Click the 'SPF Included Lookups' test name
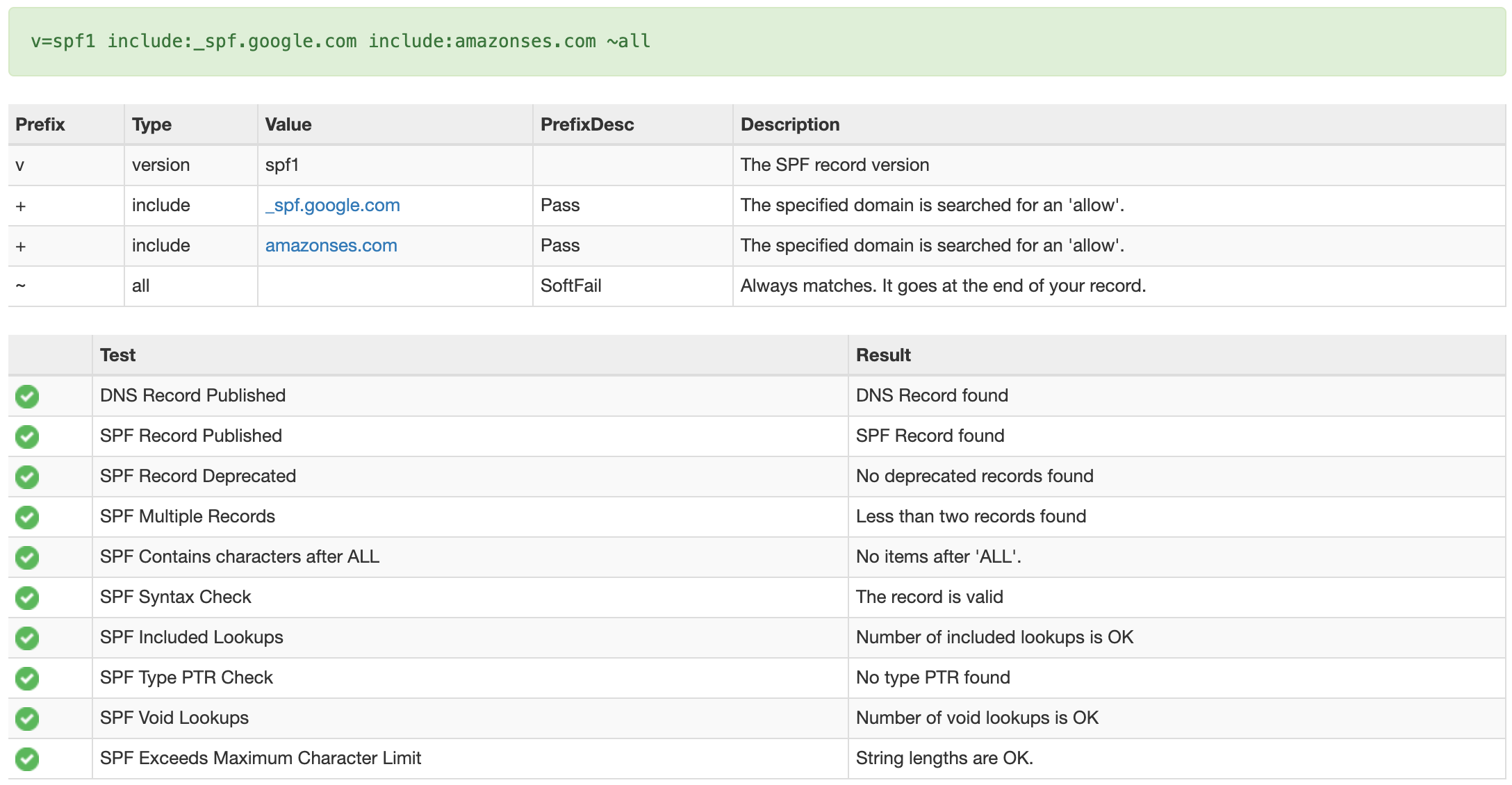 tap(192, 638)
